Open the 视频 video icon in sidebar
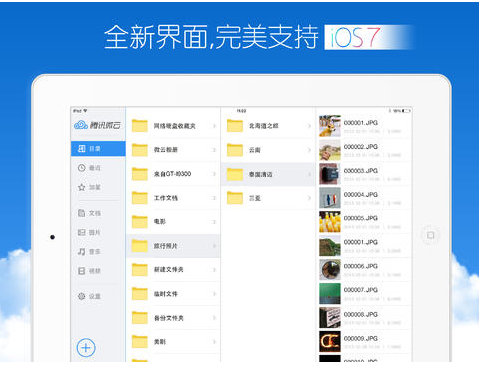 tap(82, 271)
